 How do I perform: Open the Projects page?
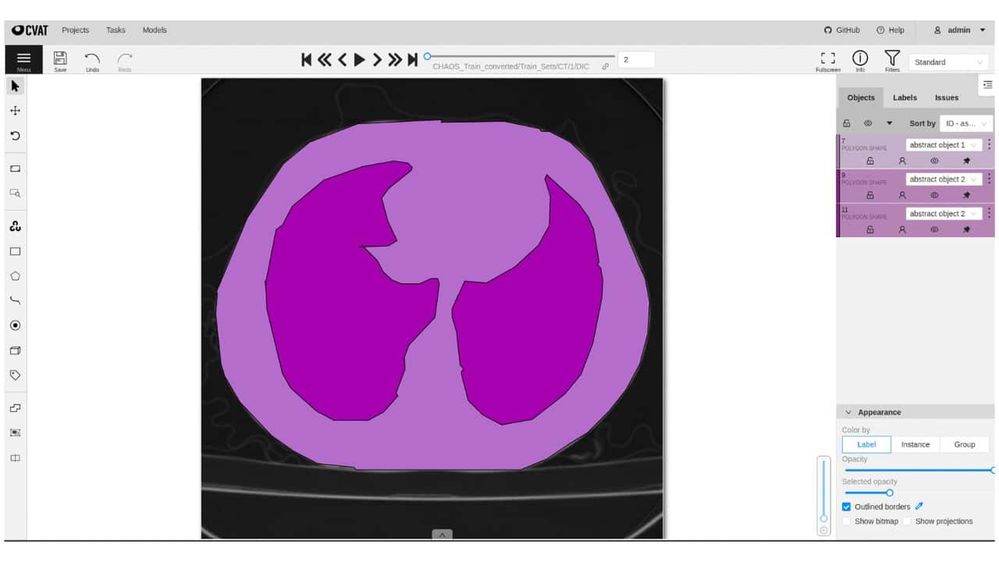75,30
